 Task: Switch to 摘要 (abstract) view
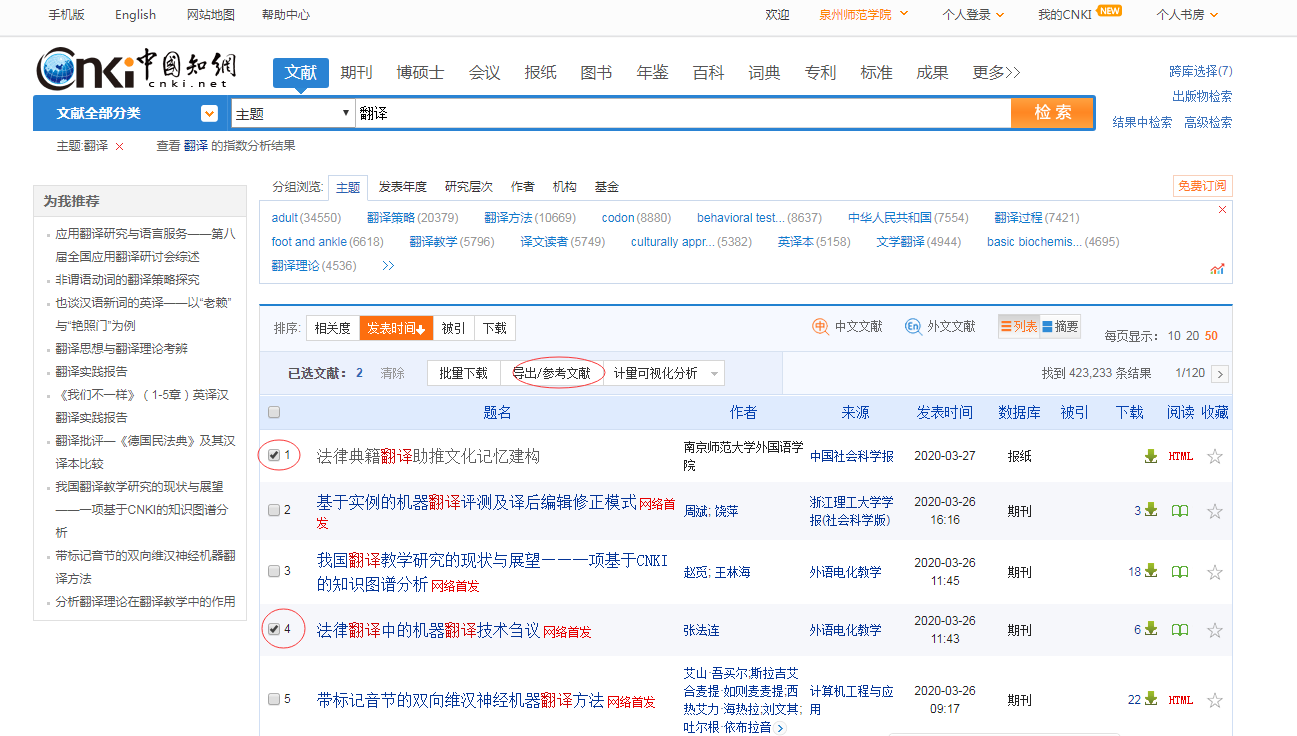[1060, 326]
